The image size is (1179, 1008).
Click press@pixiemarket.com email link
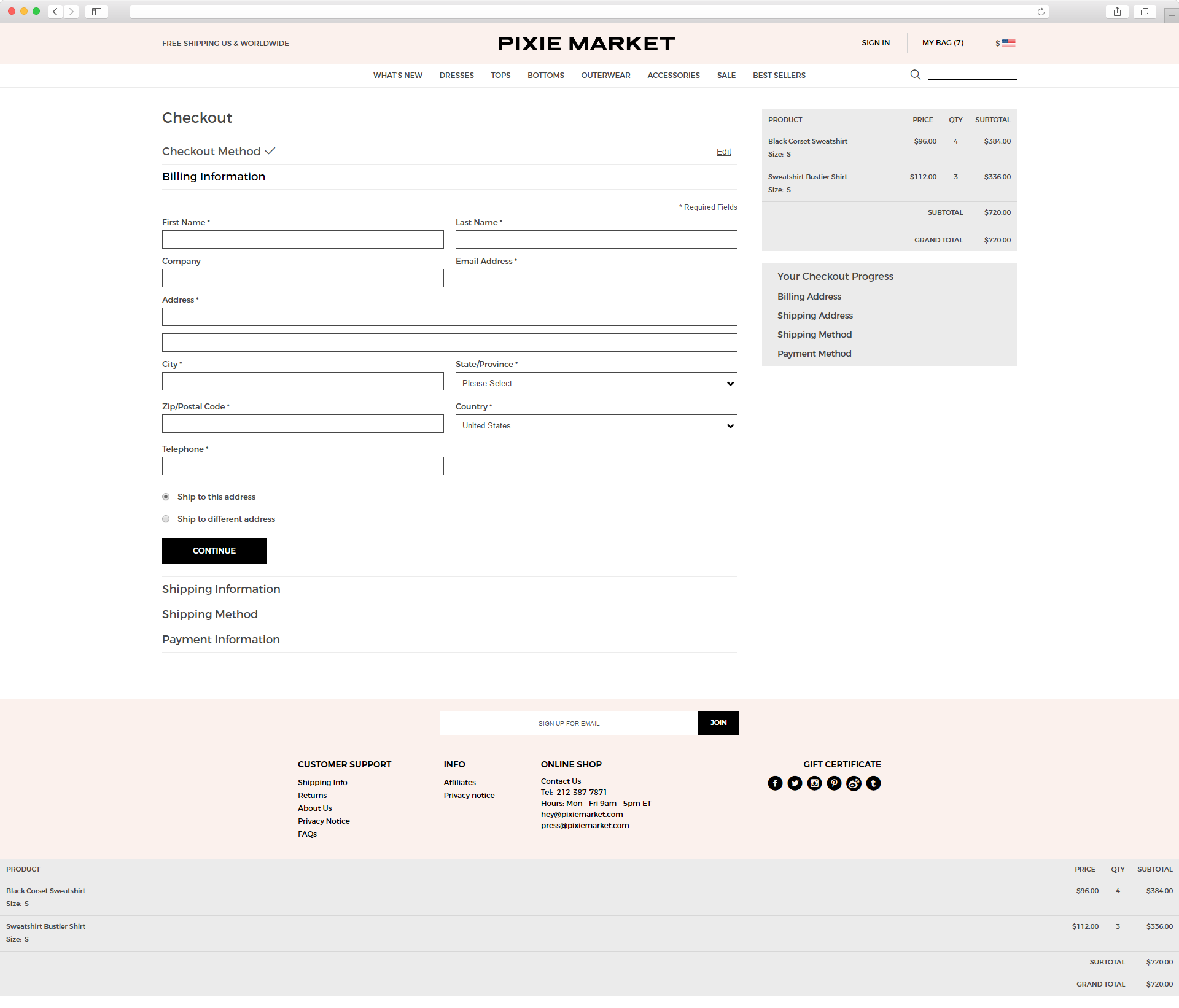pos(585,826)
